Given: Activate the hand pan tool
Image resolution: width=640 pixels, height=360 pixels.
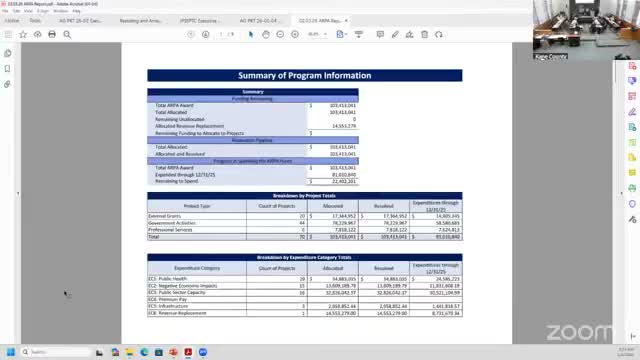Looking at the screenshot, I should pyautogui.click(x=266, y=35).
